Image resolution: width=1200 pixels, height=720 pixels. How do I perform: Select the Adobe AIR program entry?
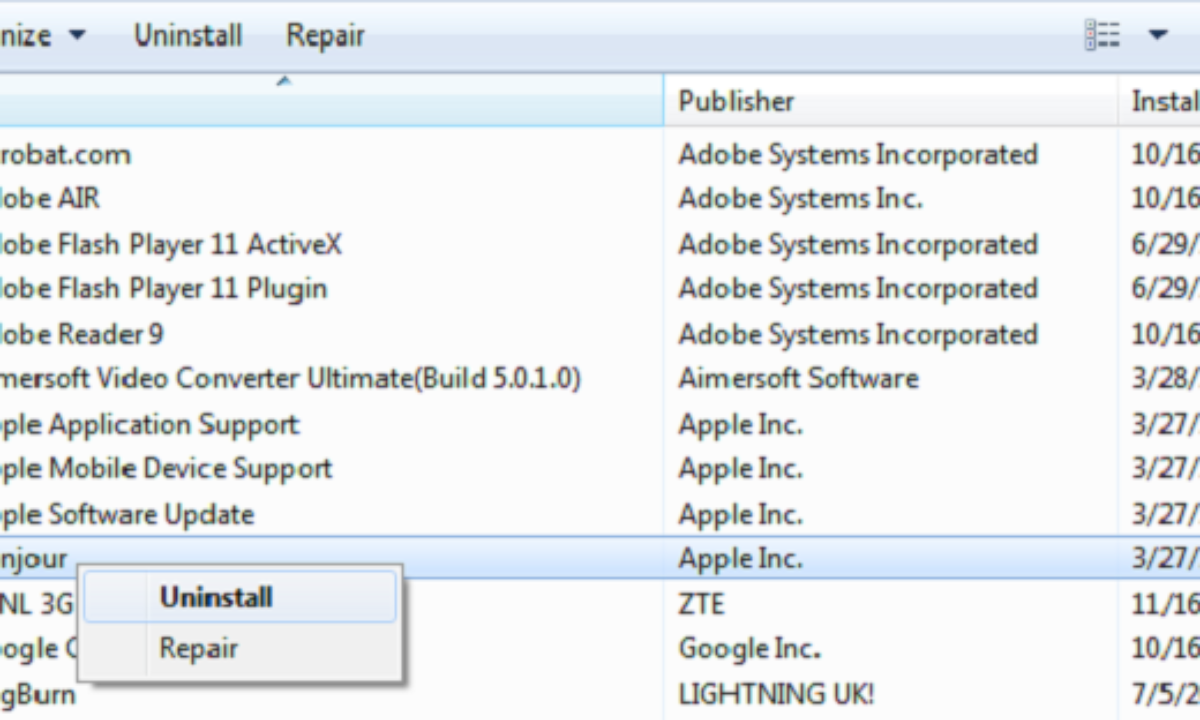point(50,198)
